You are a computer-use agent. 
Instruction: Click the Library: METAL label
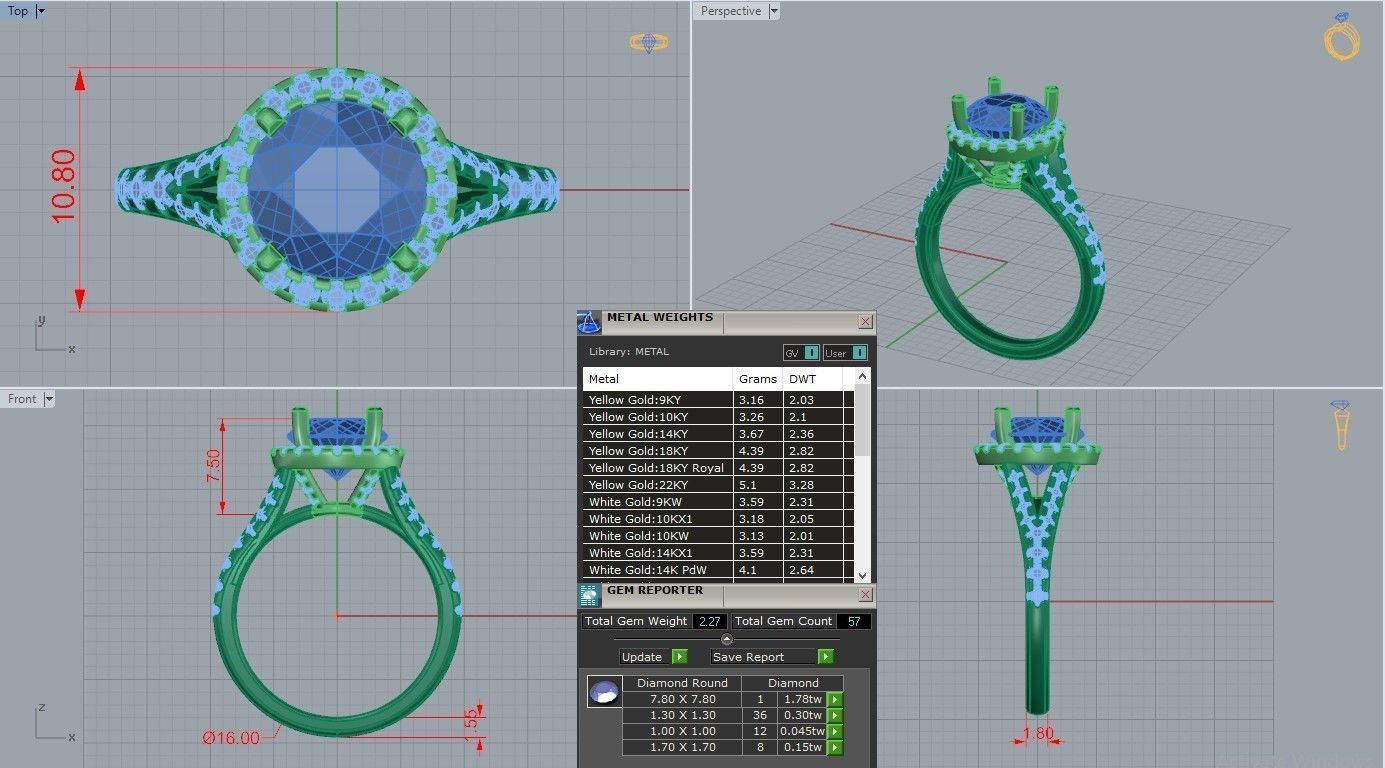(x=629, y=352)
